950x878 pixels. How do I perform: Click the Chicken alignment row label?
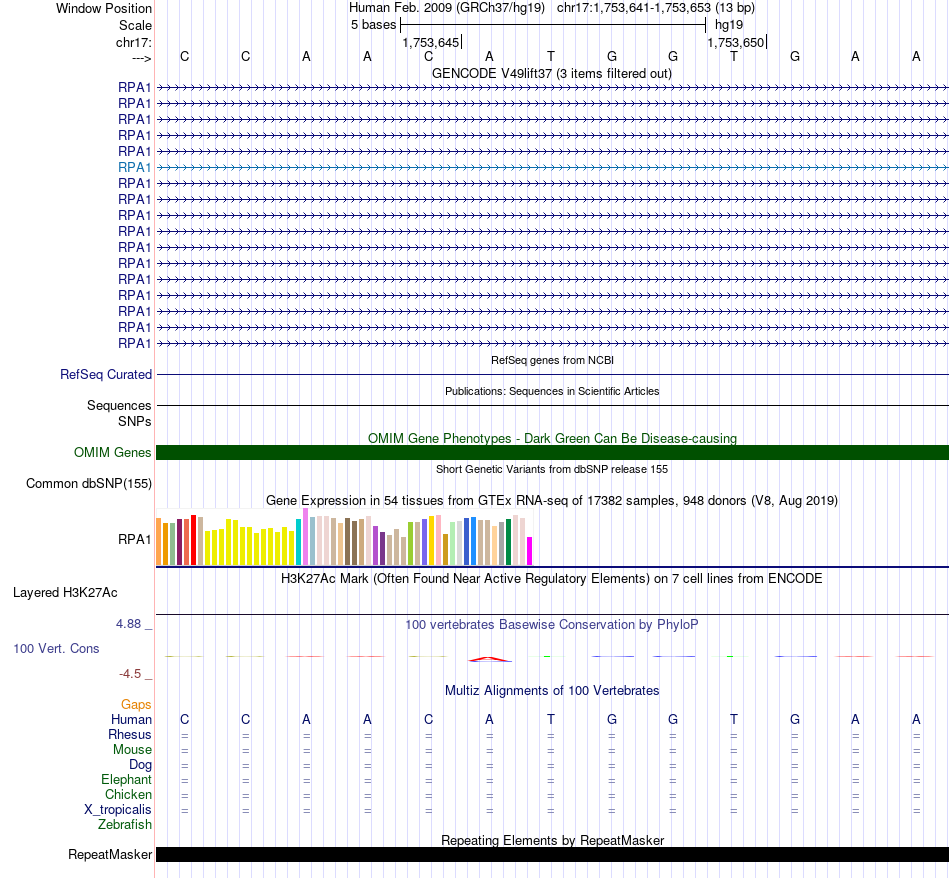tap(128, 794)
